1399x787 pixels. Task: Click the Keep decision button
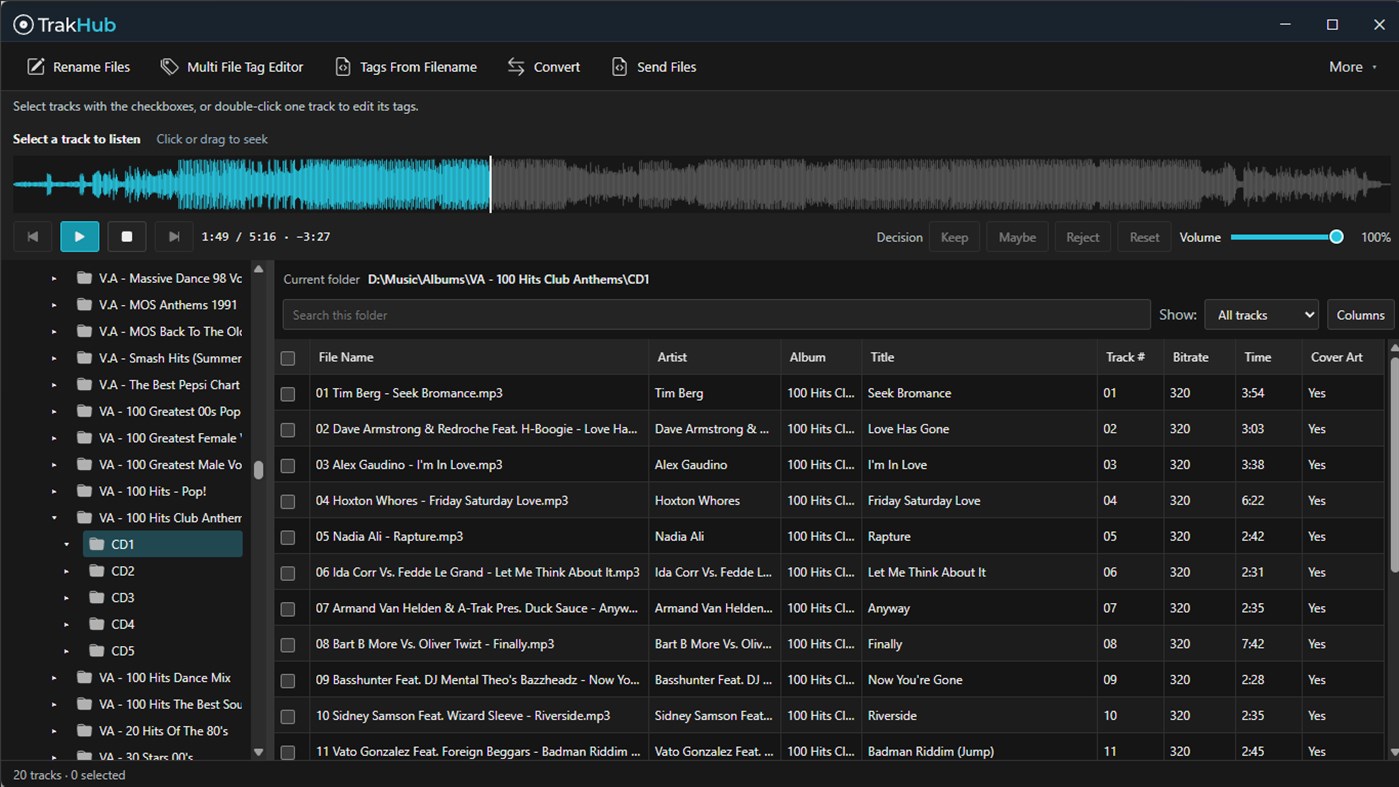point(954,237)
